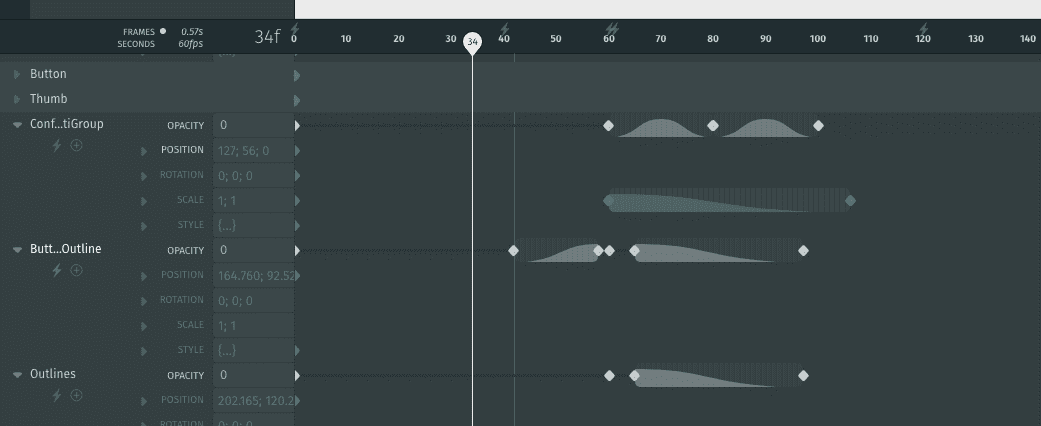
Task: Click lightning marker at frame 120 on ruler
Action: tap(923, 29)
